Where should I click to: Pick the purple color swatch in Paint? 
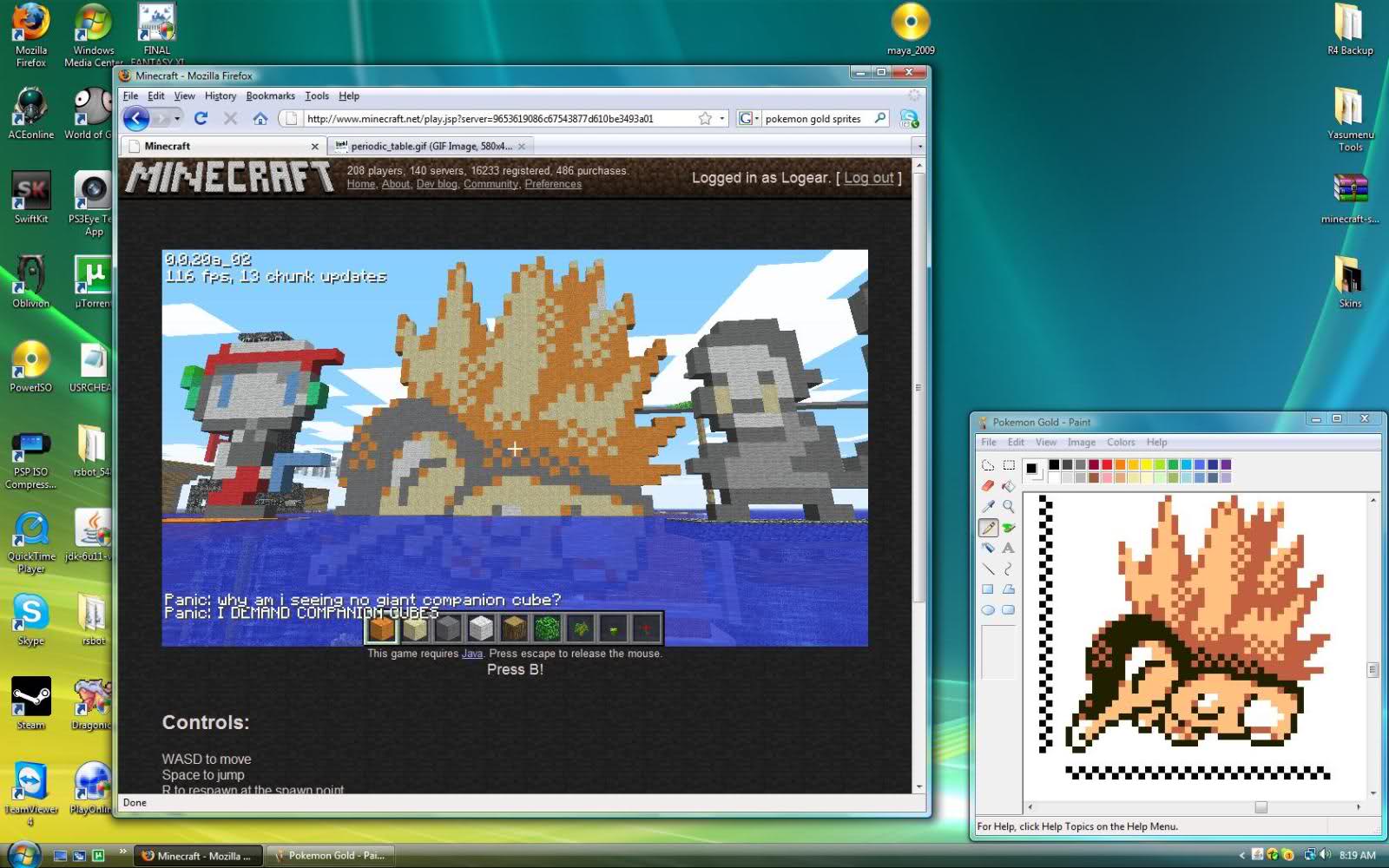(x=1226, y=465)
